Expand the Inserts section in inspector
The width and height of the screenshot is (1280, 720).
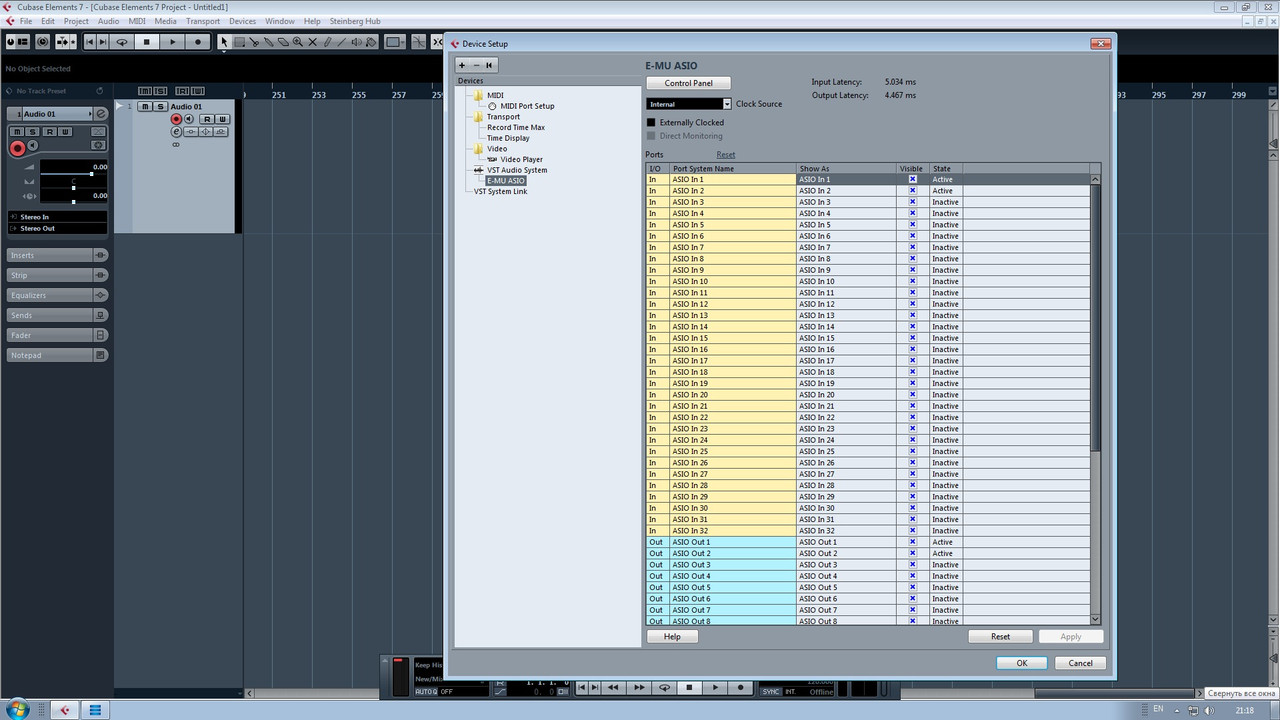coord(57,255)
